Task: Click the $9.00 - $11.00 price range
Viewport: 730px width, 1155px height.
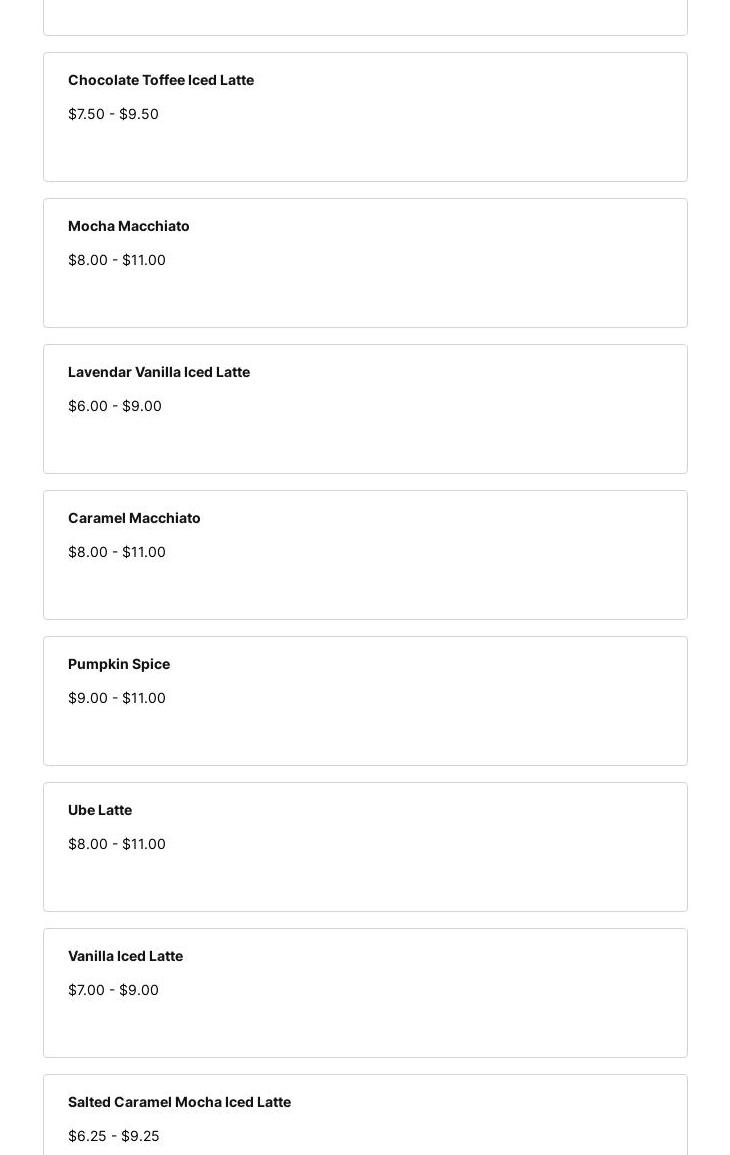Action: pos(117,698)
